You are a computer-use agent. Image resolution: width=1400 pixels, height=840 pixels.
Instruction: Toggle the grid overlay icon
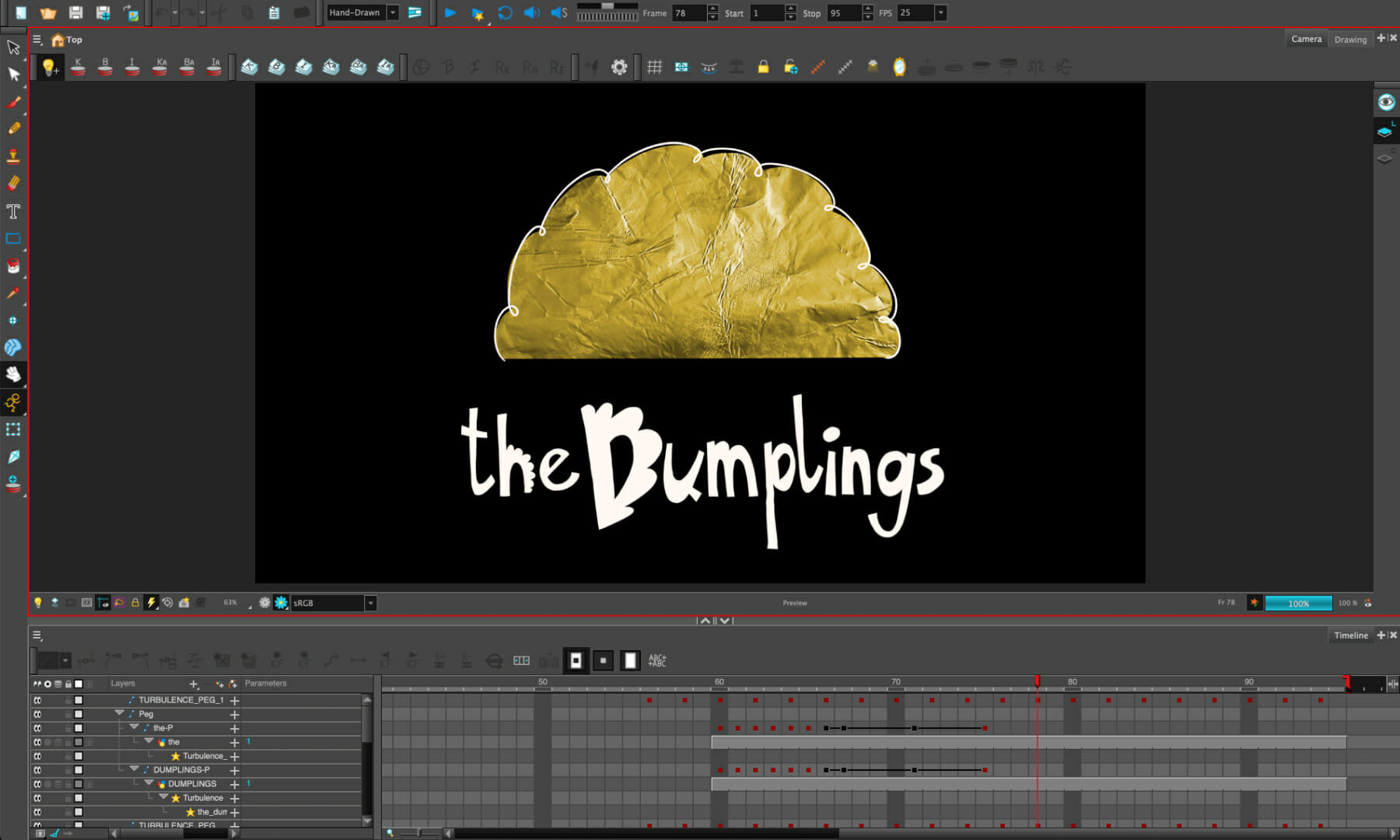654,67
